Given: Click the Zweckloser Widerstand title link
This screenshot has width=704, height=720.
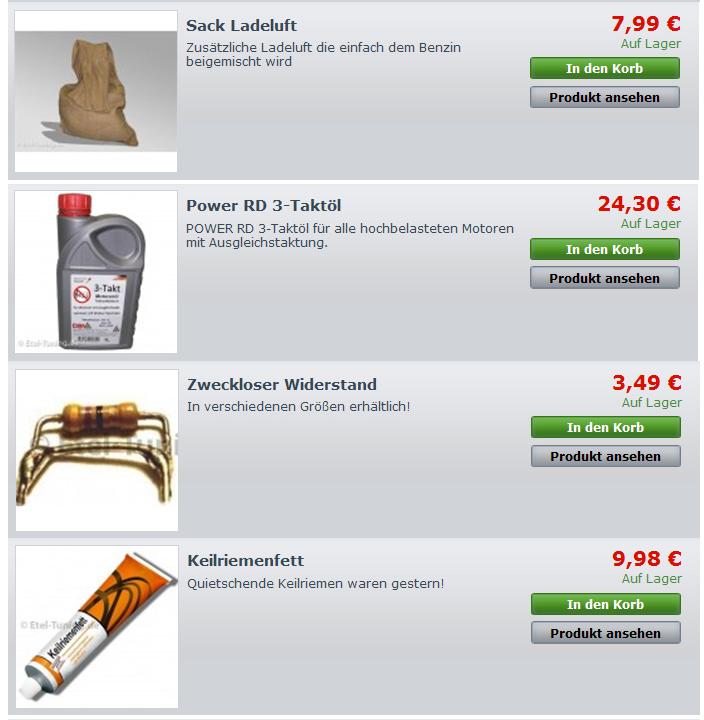Looking at the screenshot, I should click(x=282, y=384).
